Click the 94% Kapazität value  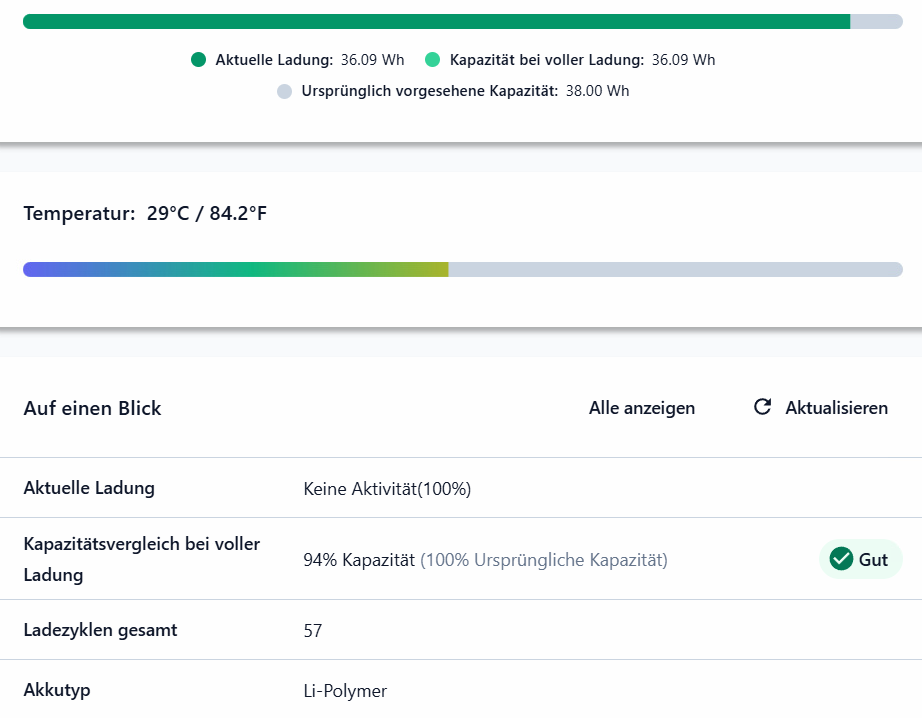359,560
